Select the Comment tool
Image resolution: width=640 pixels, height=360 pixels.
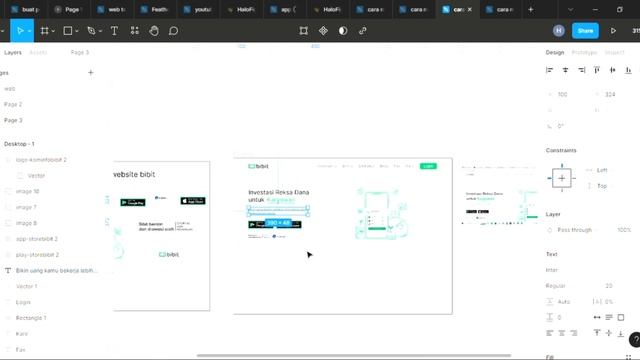point(173,31)
